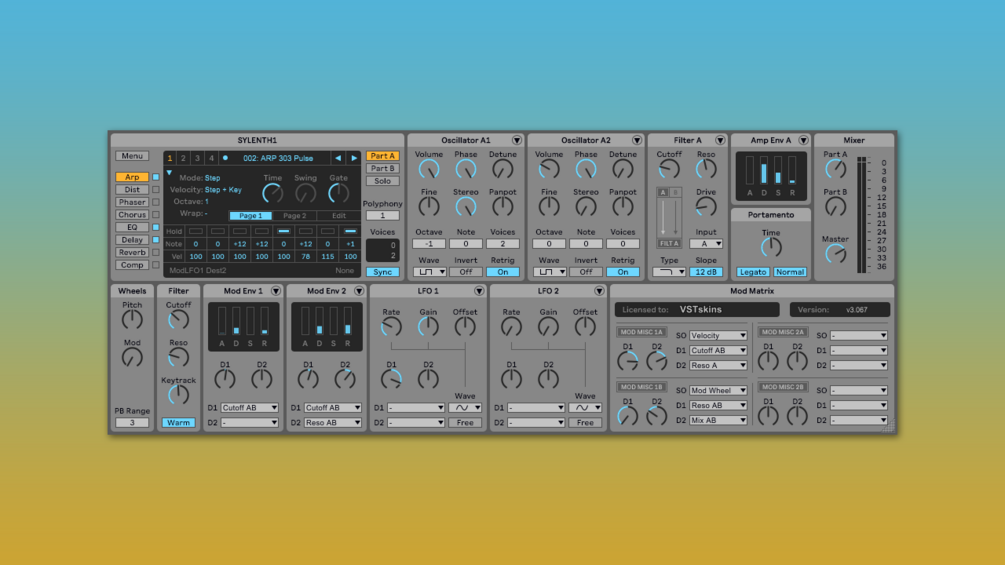Open Oscillator A2 Wave dropdown

tap(549, 272)
